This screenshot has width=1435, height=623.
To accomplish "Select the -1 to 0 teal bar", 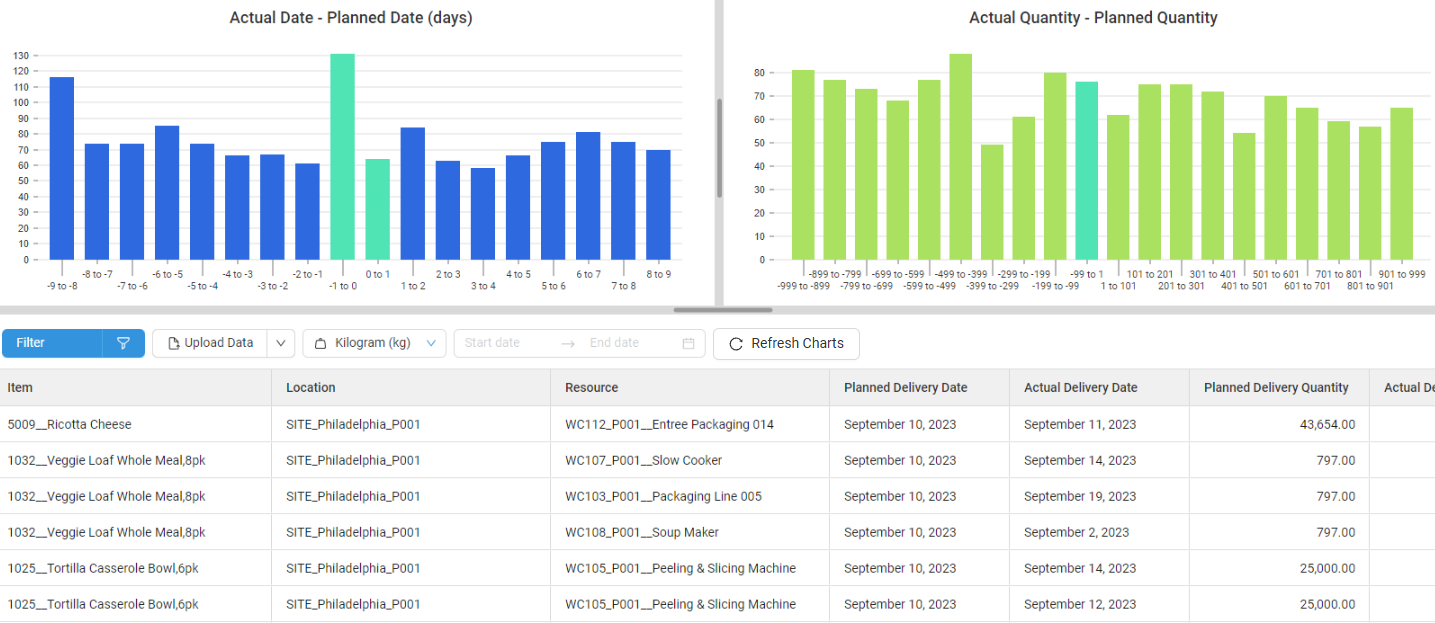I will pyautogui.click(x=343, y=157).
